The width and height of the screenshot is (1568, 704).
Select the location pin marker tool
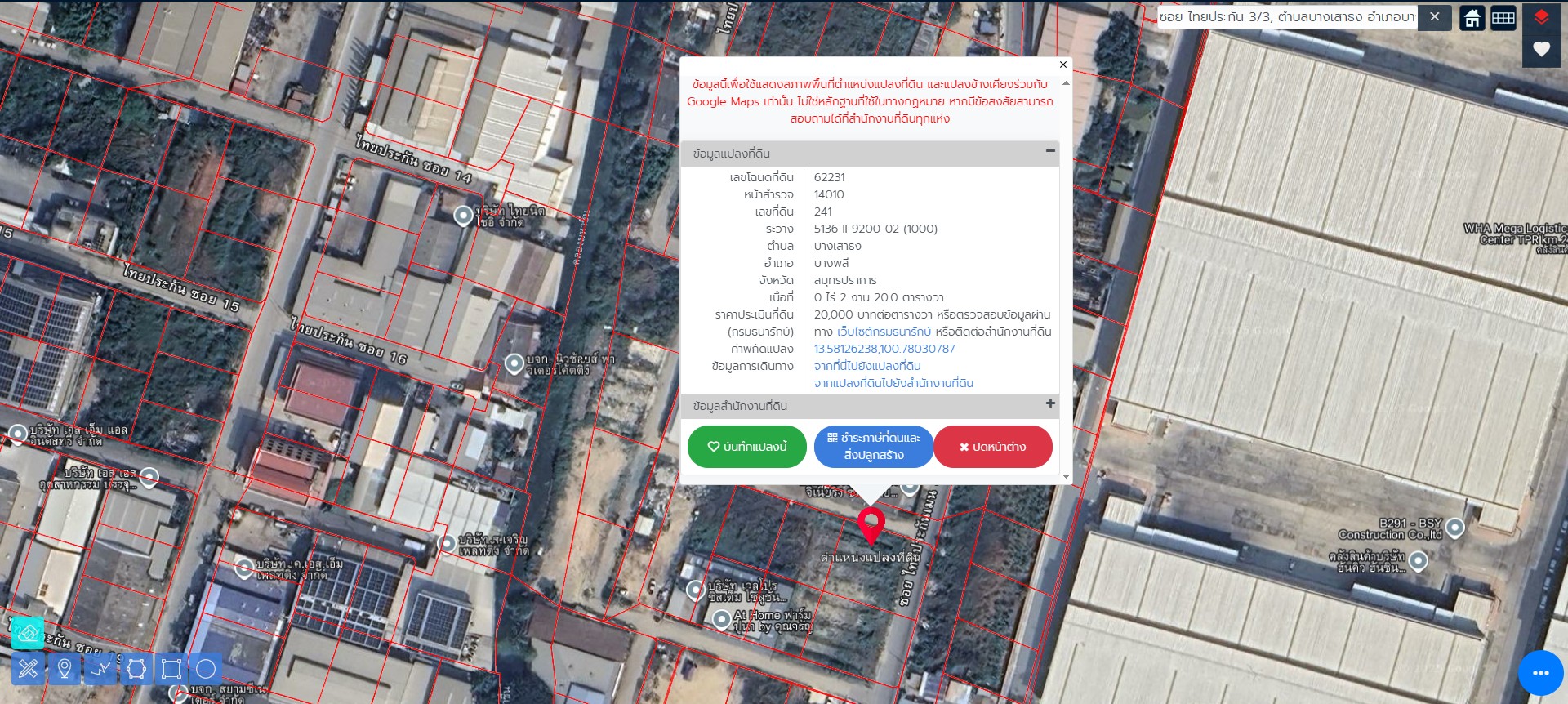65,669
